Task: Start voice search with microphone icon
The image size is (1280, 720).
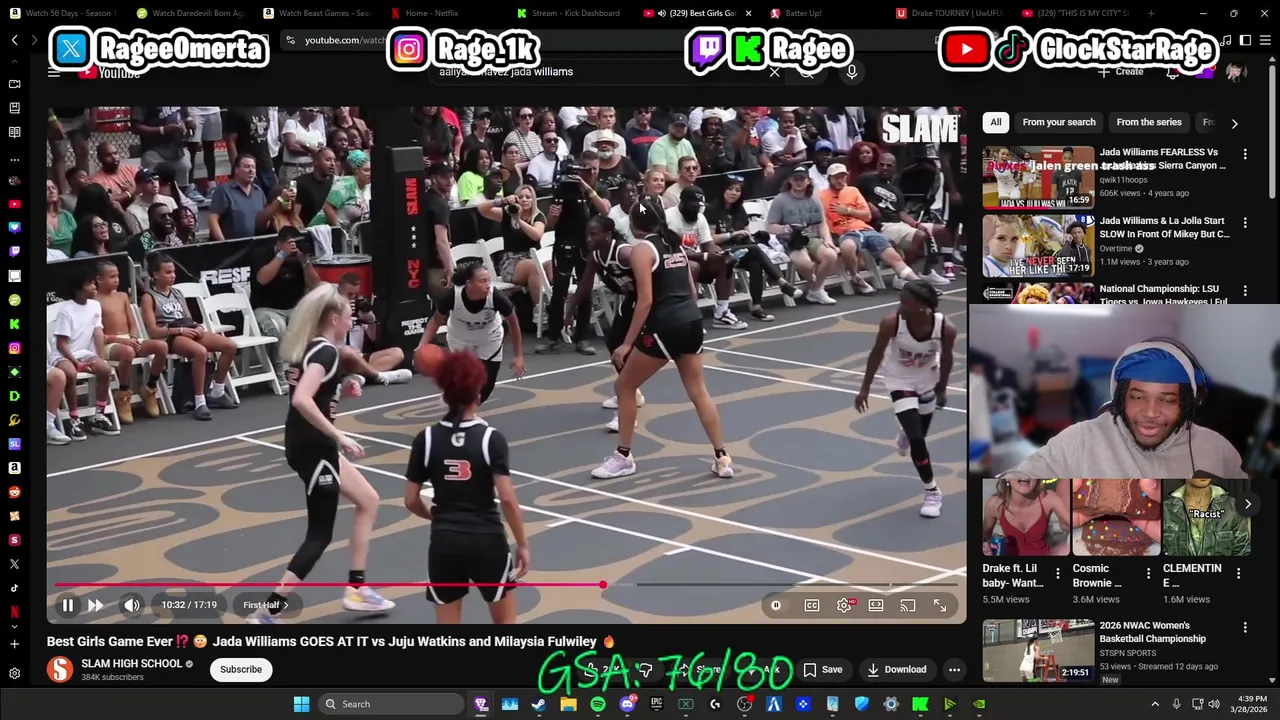Action: point(851,72)
